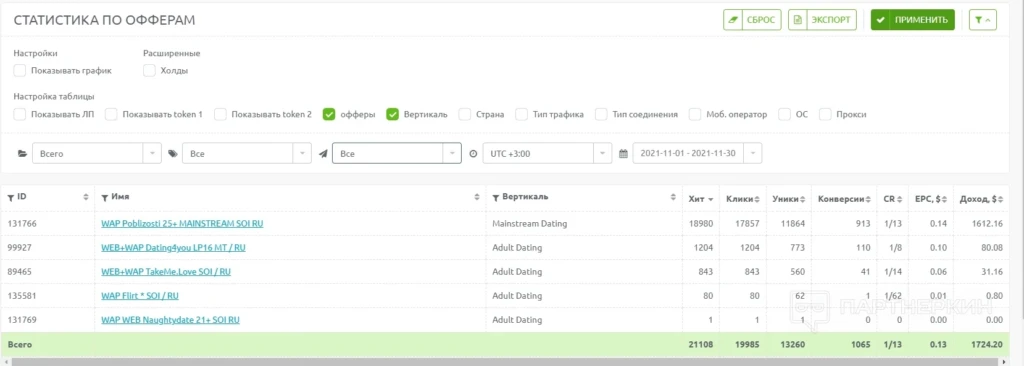Viewport: 1024px width, 366px height.
Task: Open the date range 2021-11-01 - 2021-11-30 picker
Action: click(x=697, y=154)
